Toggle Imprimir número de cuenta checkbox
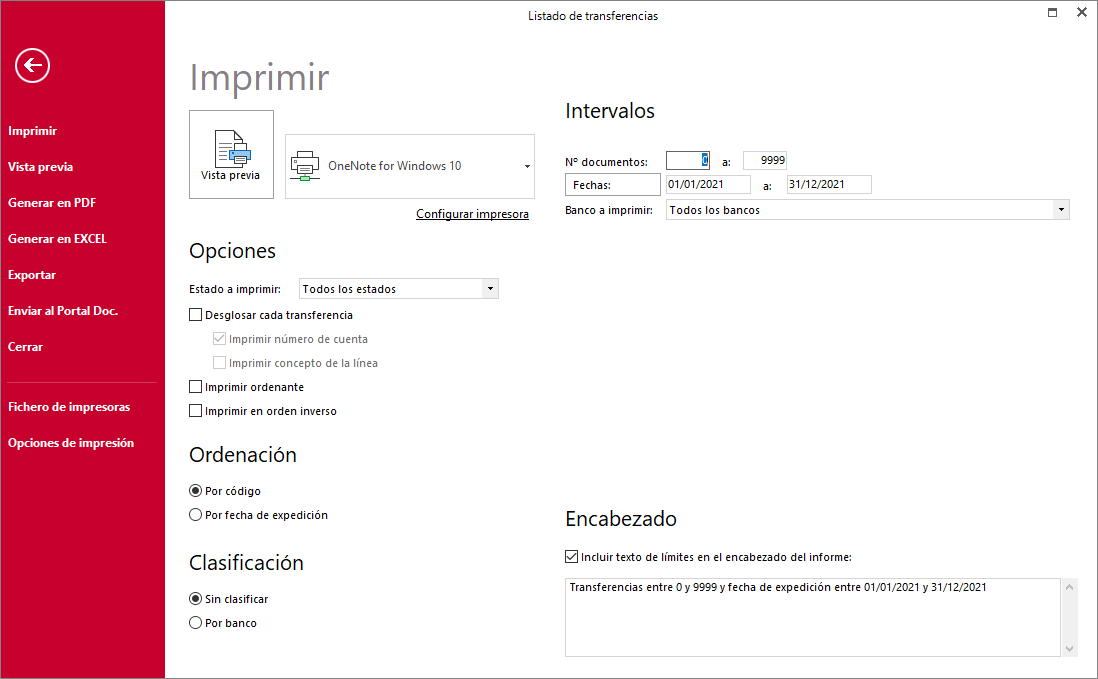This screenshot has width=1098, height=679. (x=219, y=339)
